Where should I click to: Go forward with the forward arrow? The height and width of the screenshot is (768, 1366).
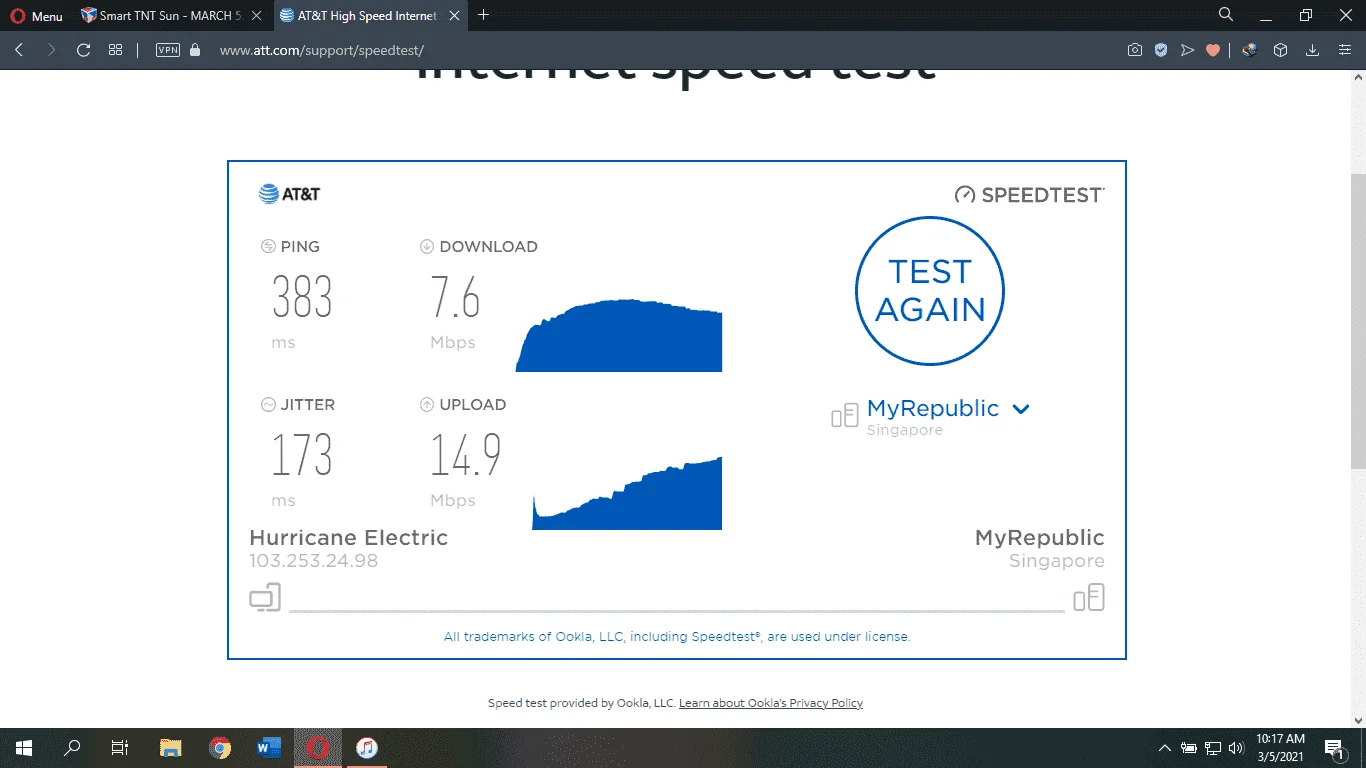51,50
